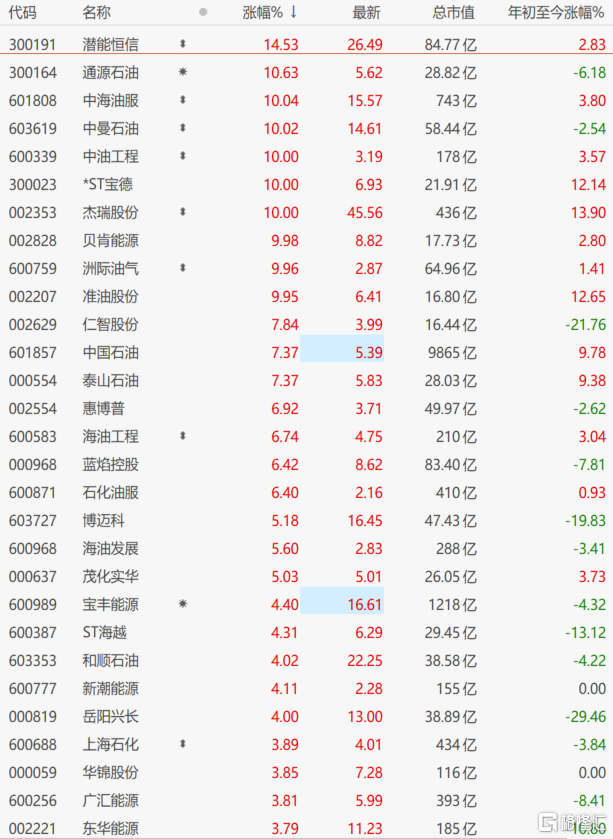The width and height of the screenshot is (613, 839).
Task: Click market cap 84.77亿 of 潜能恒信
Action: (x=450, y=44)
